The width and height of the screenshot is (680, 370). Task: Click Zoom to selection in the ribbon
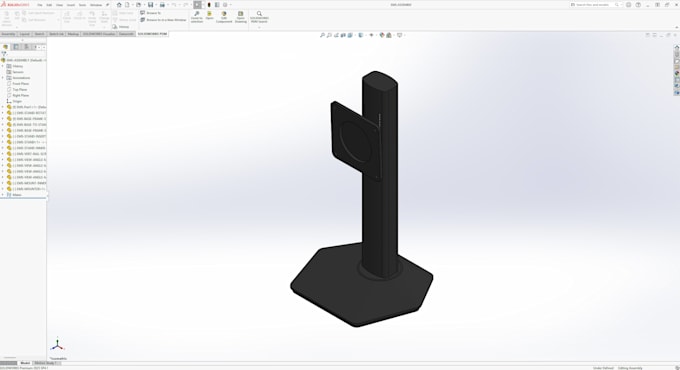click(x=197, y=17)
